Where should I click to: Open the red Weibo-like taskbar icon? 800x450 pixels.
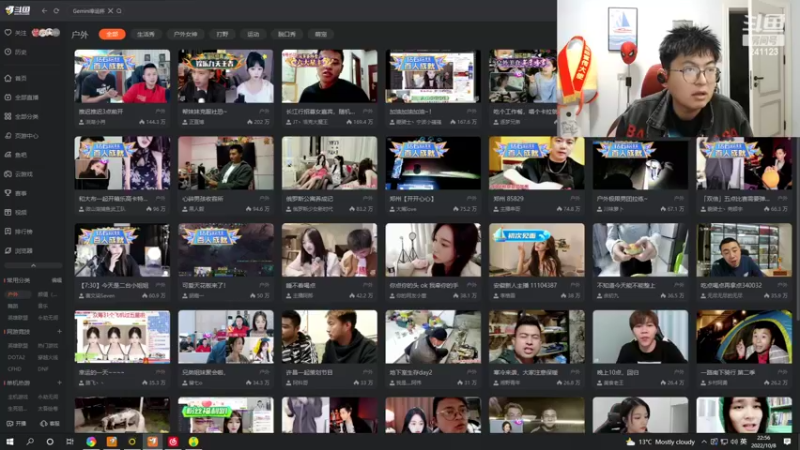[x=173, y=441]
